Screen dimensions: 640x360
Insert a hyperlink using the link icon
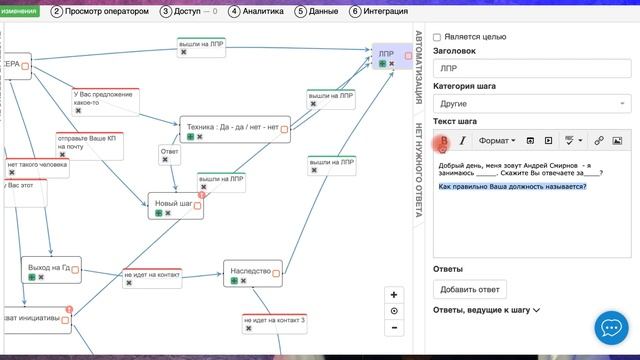[599, 141]
